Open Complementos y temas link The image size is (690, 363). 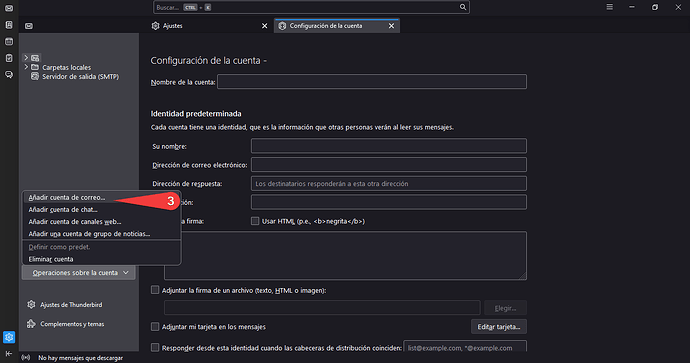tap(72, 324)
